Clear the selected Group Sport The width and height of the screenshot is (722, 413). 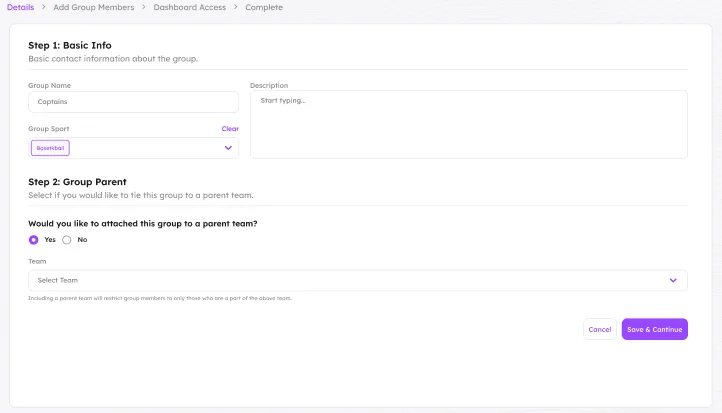pos(230,128)
